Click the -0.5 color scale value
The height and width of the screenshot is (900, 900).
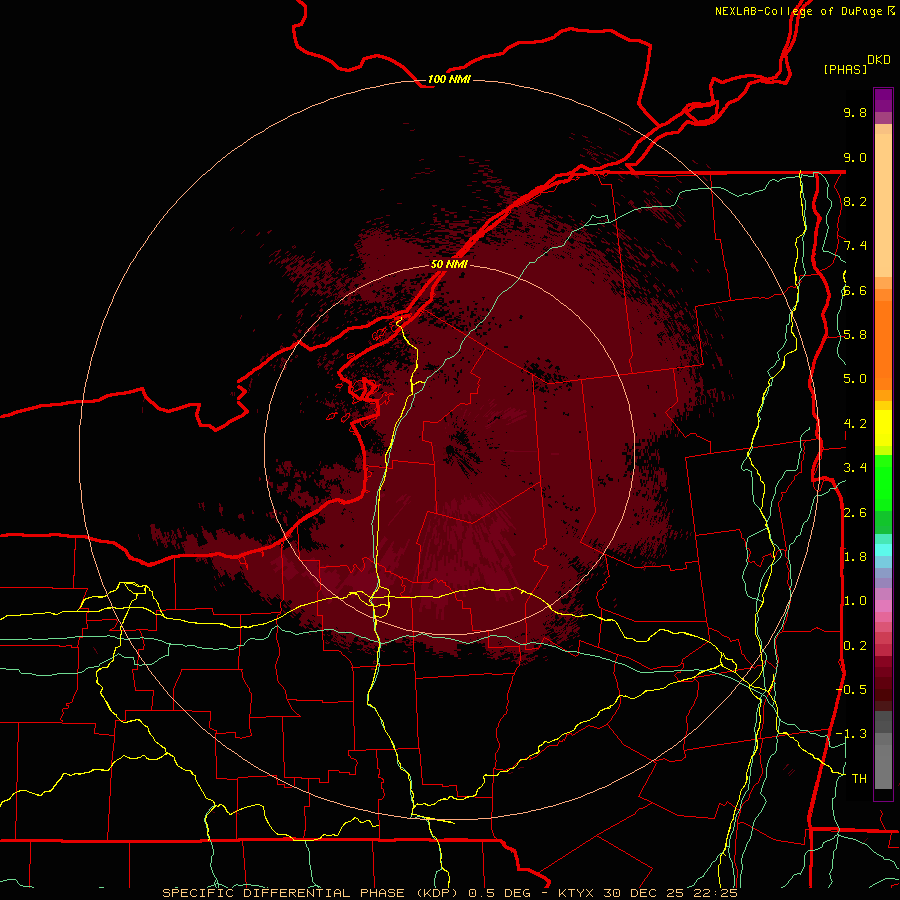851,689
